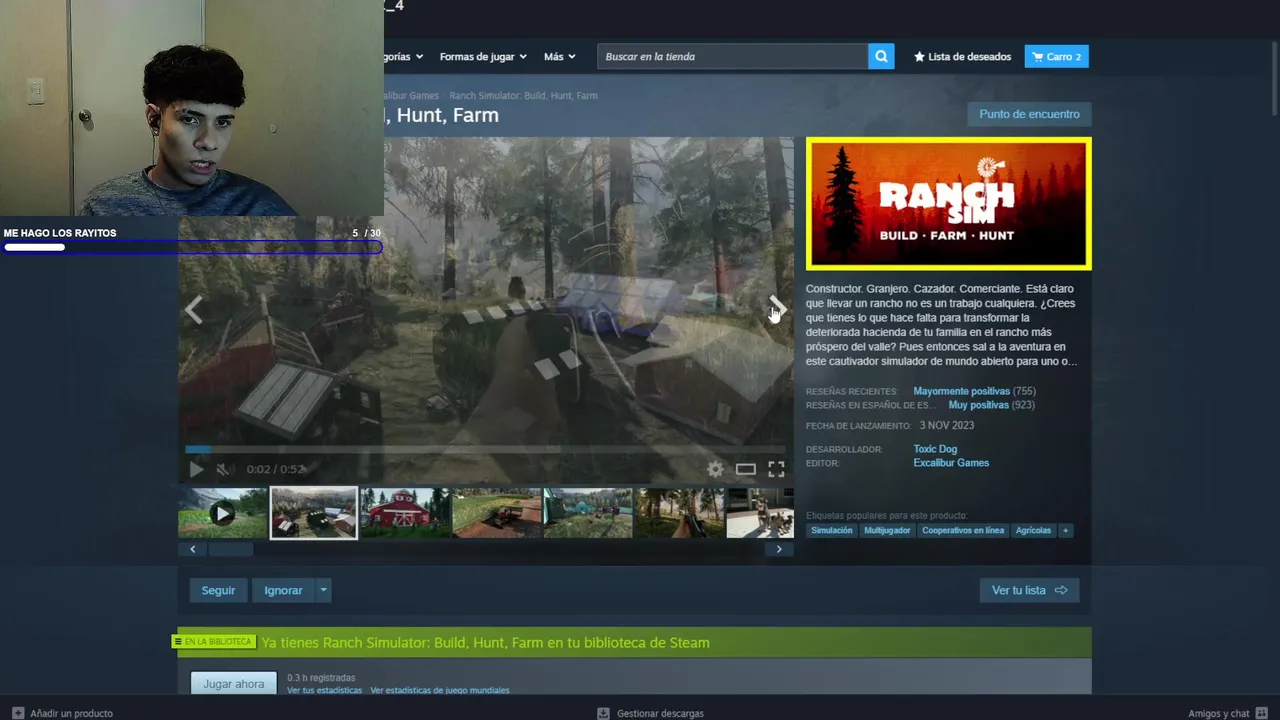
Task: Go to previous media with left arrow
Action: coord(193,310)
